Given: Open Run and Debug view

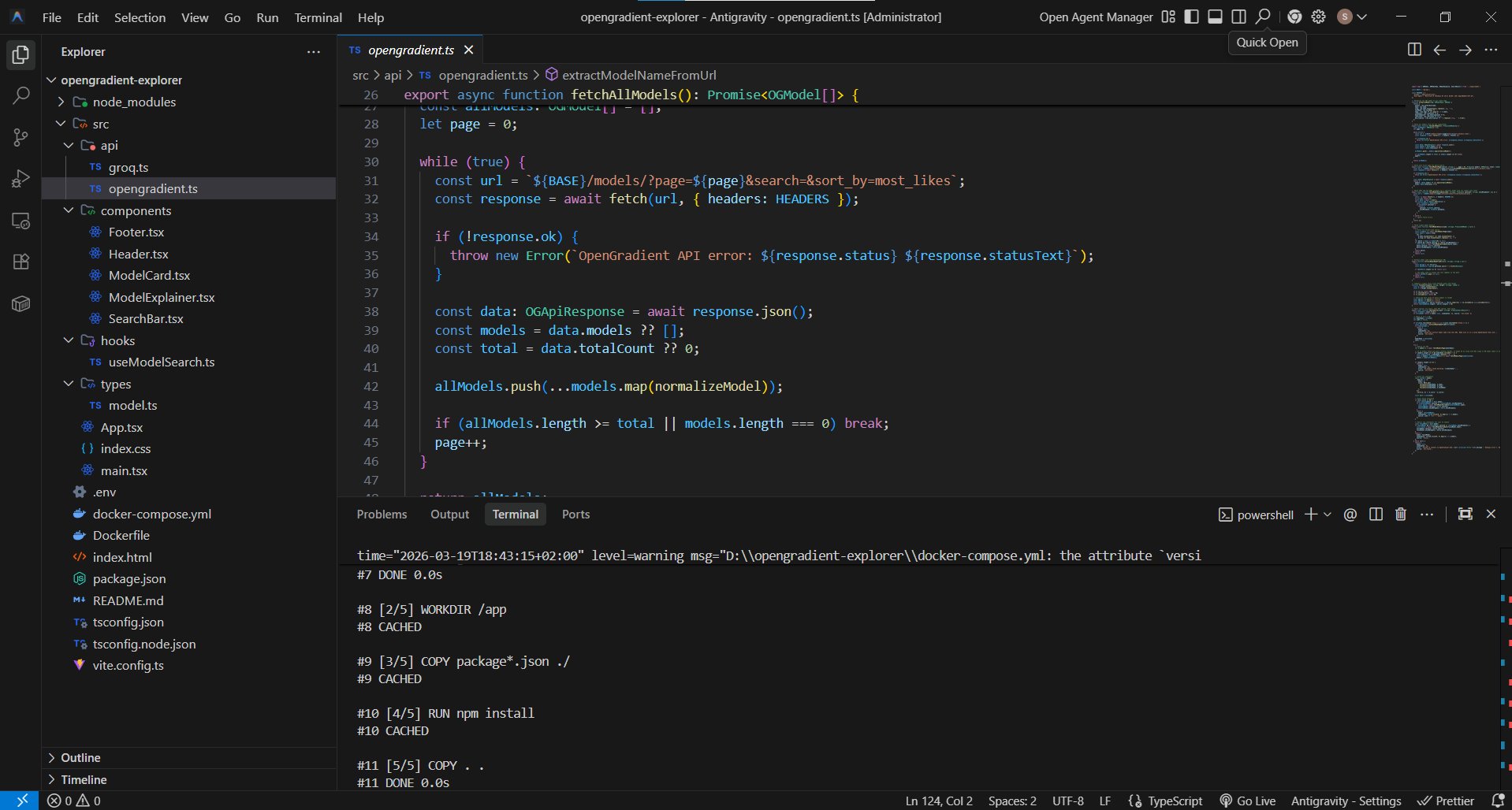Looking at the screenshot, I should [x=21, y=180].
